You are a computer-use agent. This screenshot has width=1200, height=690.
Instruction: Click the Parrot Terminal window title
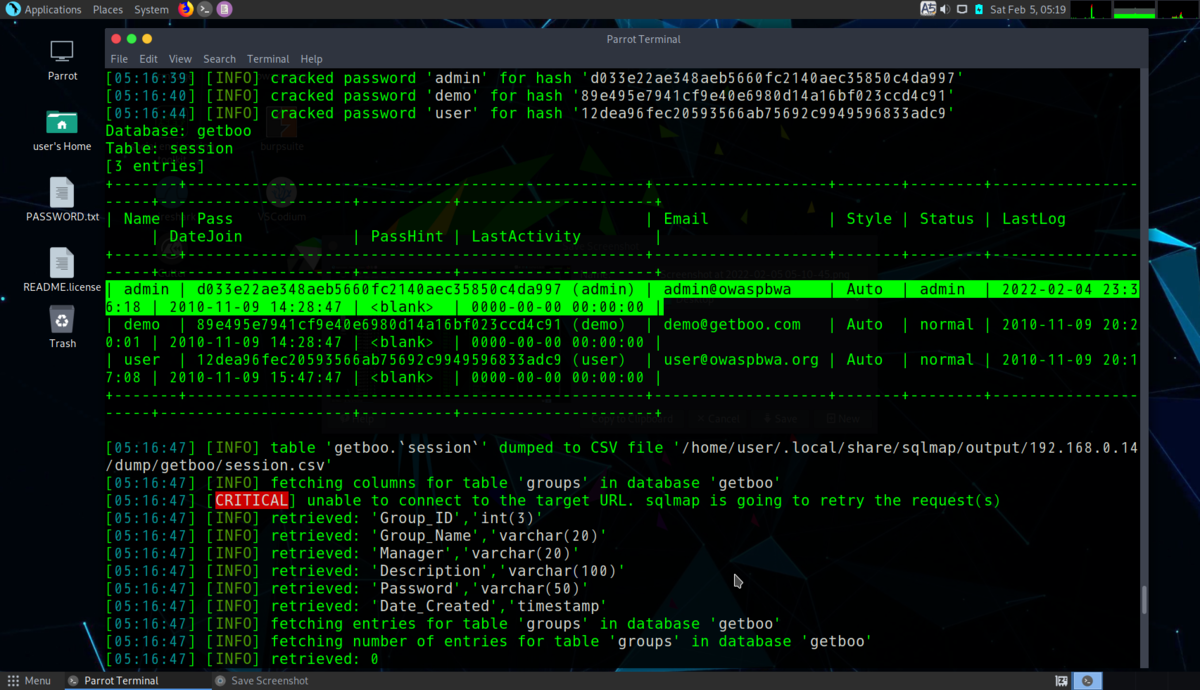point(643,39)
